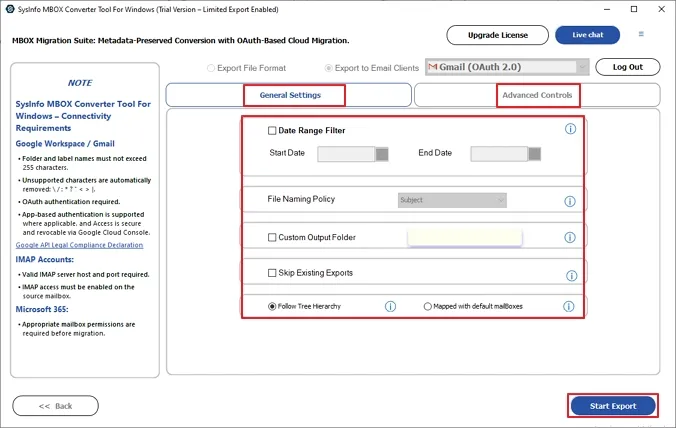Click the Date Range Filter info icon
Screen dimensions: 676x428
[570, 129]
